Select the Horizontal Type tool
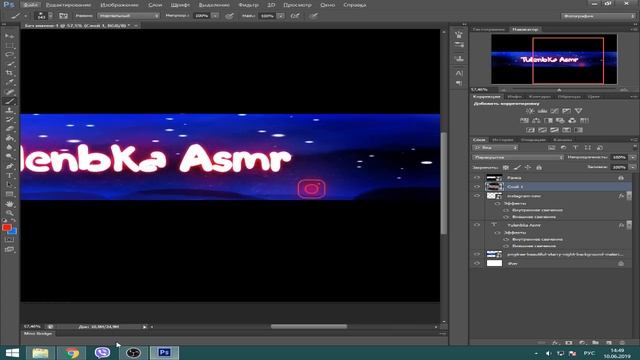The width and height of the screenshot is (640, 360). [9, 176]
